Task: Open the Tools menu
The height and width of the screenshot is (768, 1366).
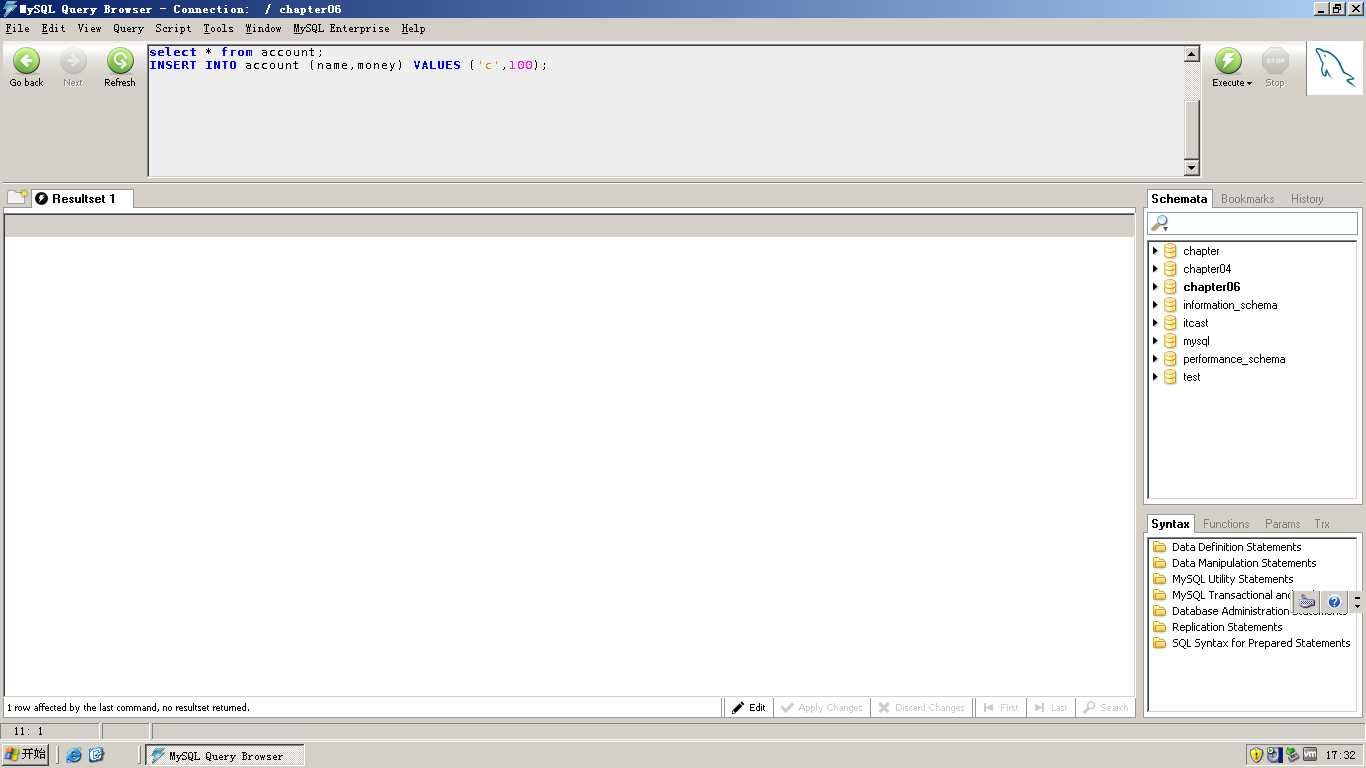Action: click(x=218, y=29)
